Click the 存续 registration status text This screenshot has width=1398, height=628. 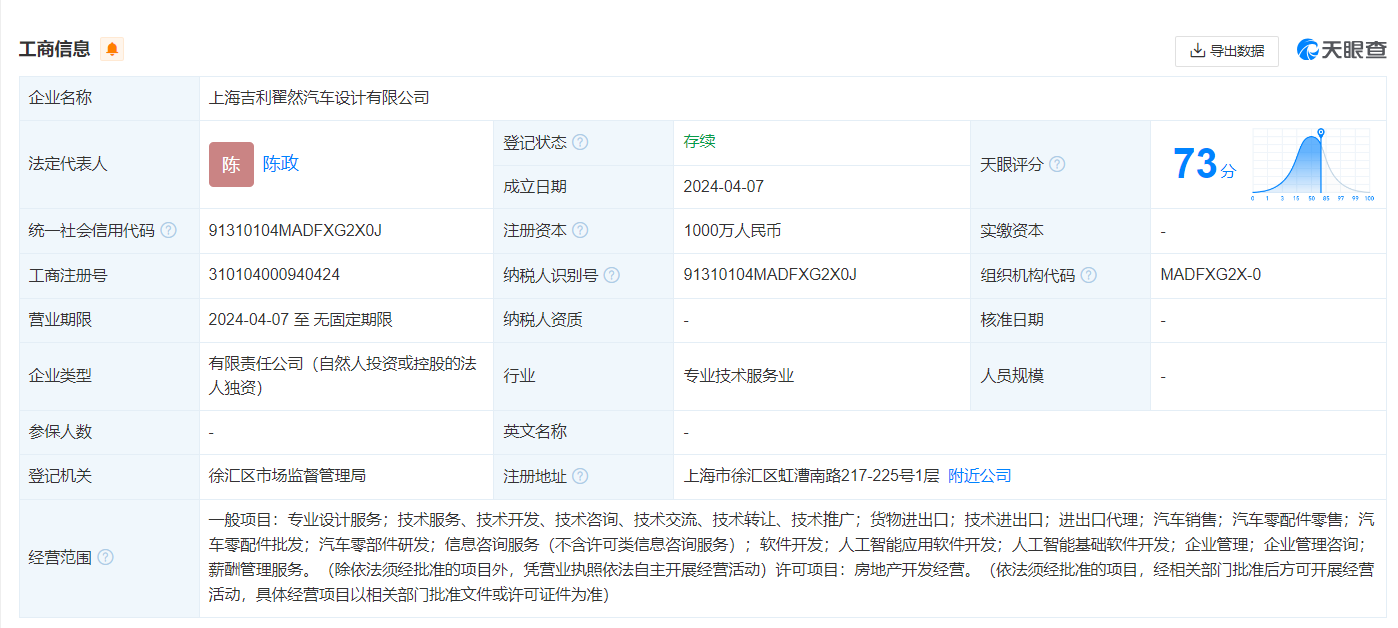point(699,142)
